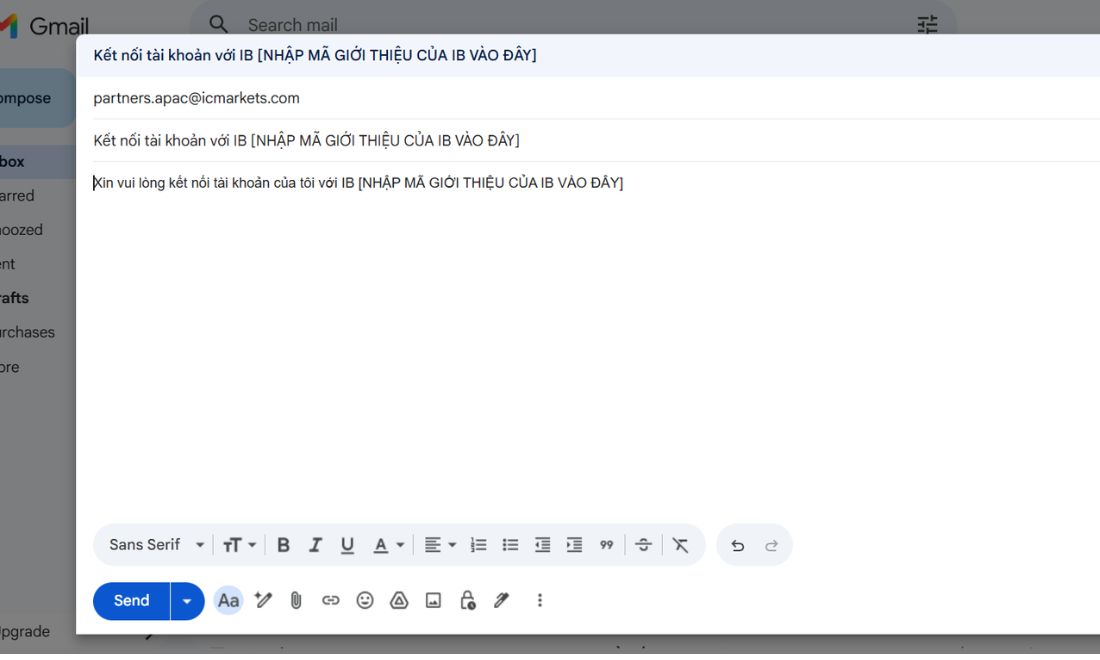Open the Sans Serif font dropdown
1100x660 pixels.
pos(156,545)
